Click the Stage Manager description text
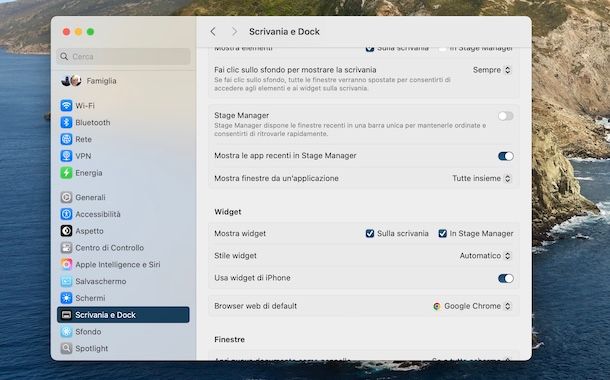 350,130
